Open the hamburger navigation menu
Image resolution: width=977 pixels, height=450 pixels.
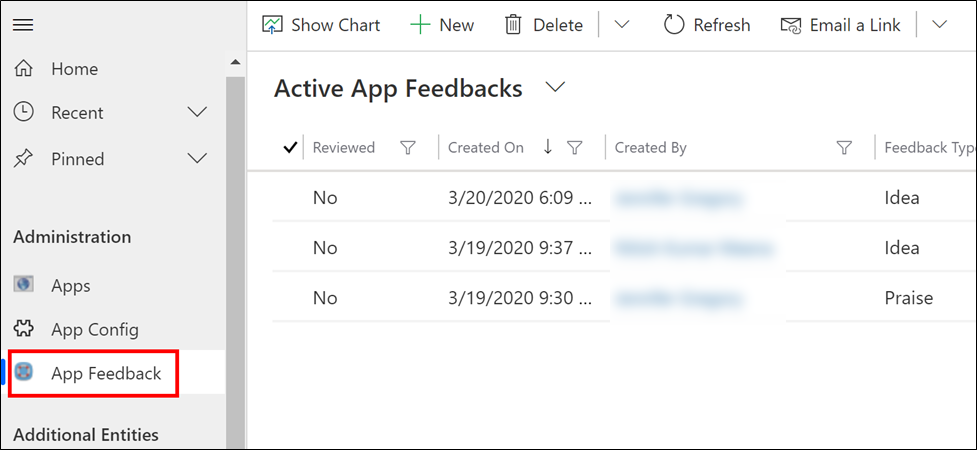pyautogui.click(x=23, y=25)
